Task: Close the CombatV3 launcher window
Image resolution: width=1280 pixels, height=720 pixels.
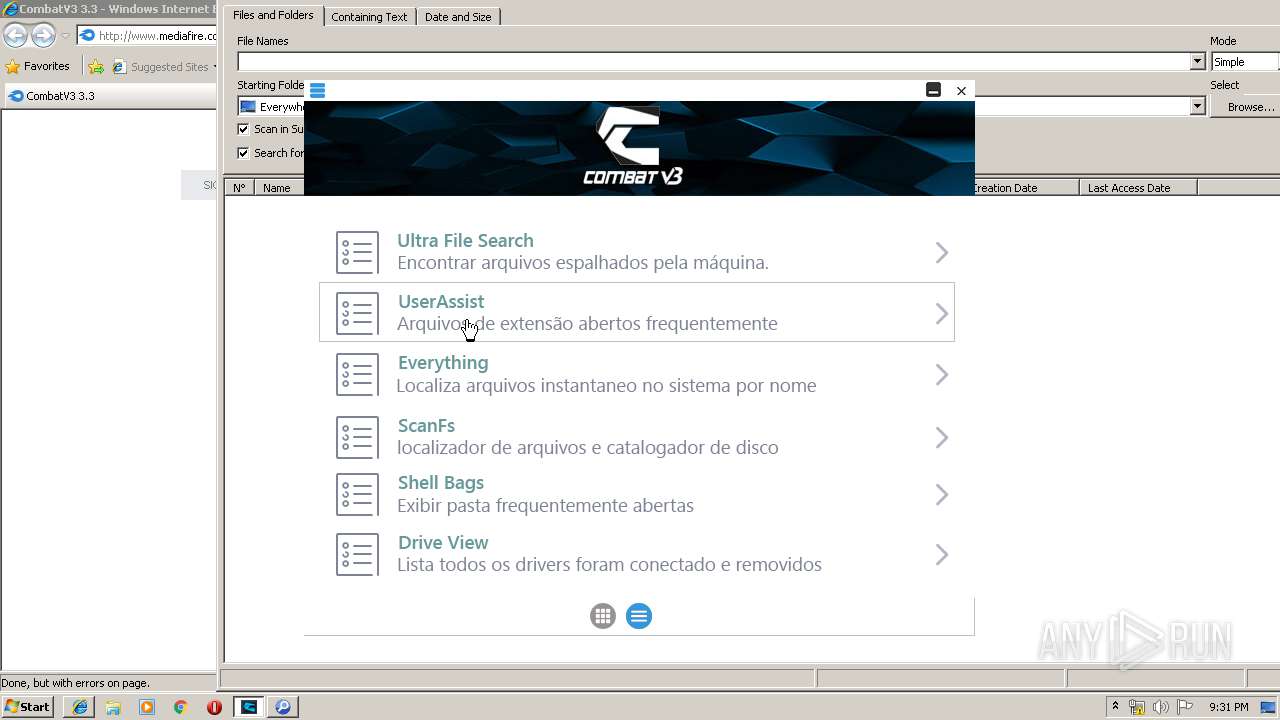Action: [x=961, y=90]
